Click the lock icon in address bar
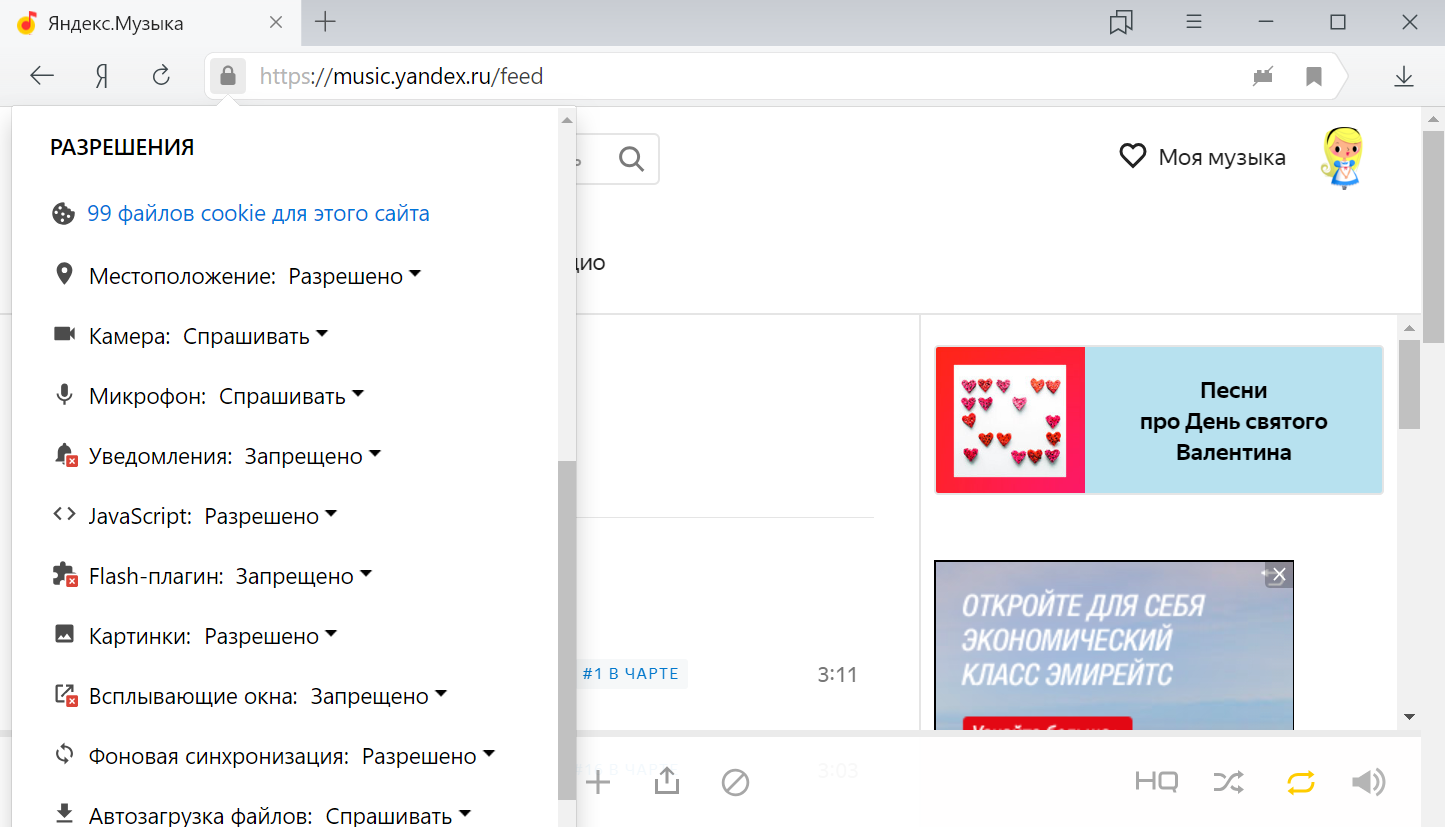Screen dimensions: 1445x827 click(228, 76)
